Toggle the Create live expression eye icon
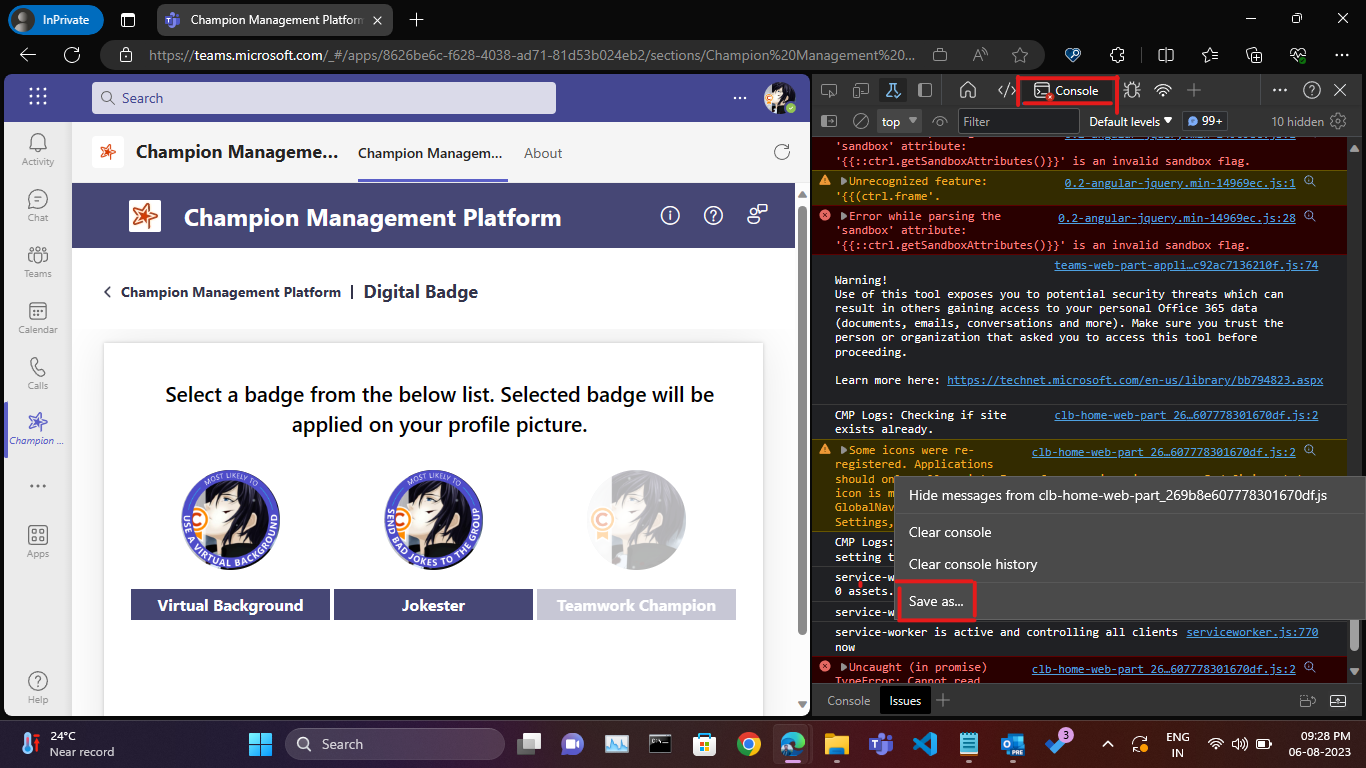This screenshot has height=768, width=1366. 938,120
